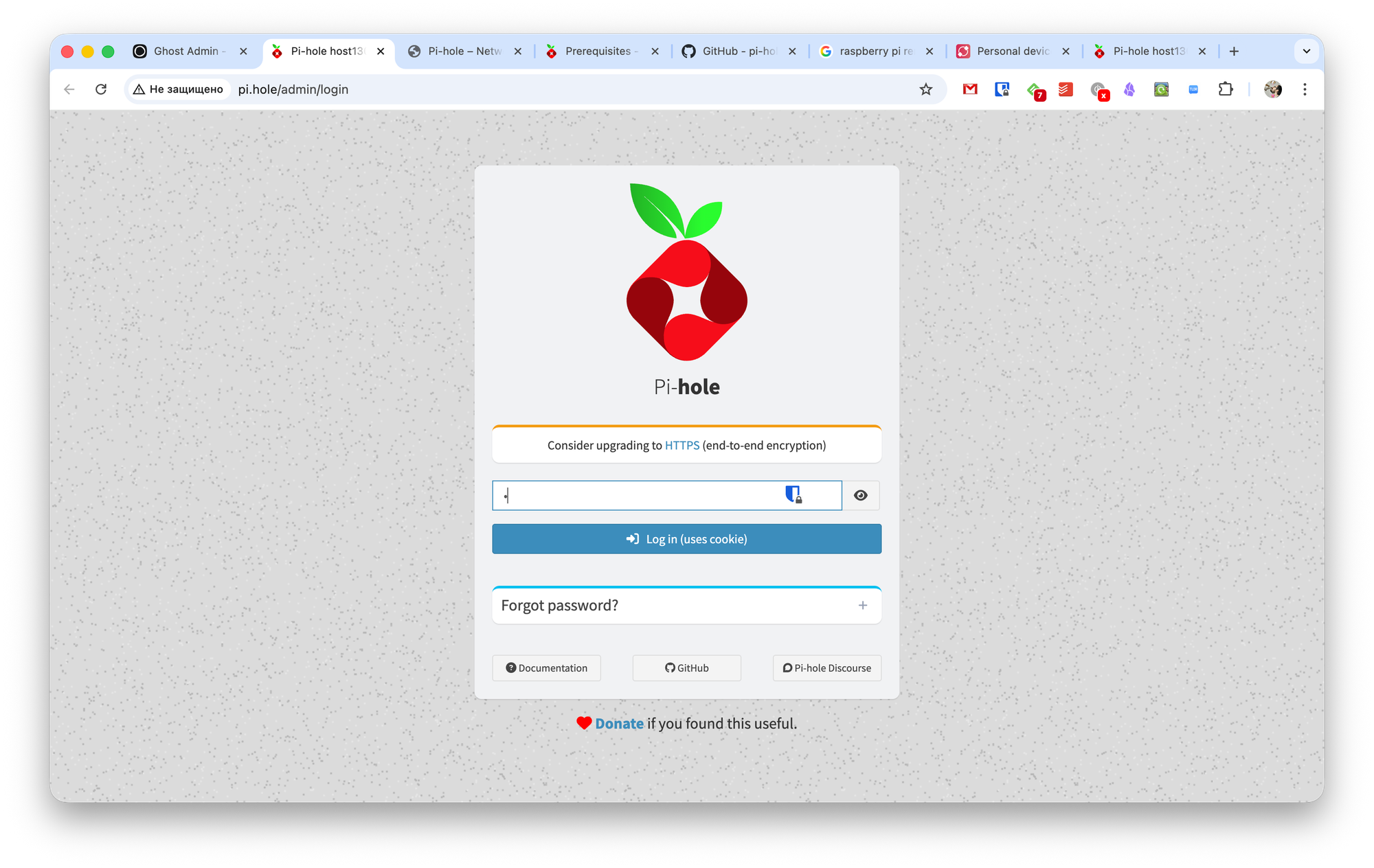Focus the password input field
Viewport: 1374px width, 868px height.
[x=639, y=495]
